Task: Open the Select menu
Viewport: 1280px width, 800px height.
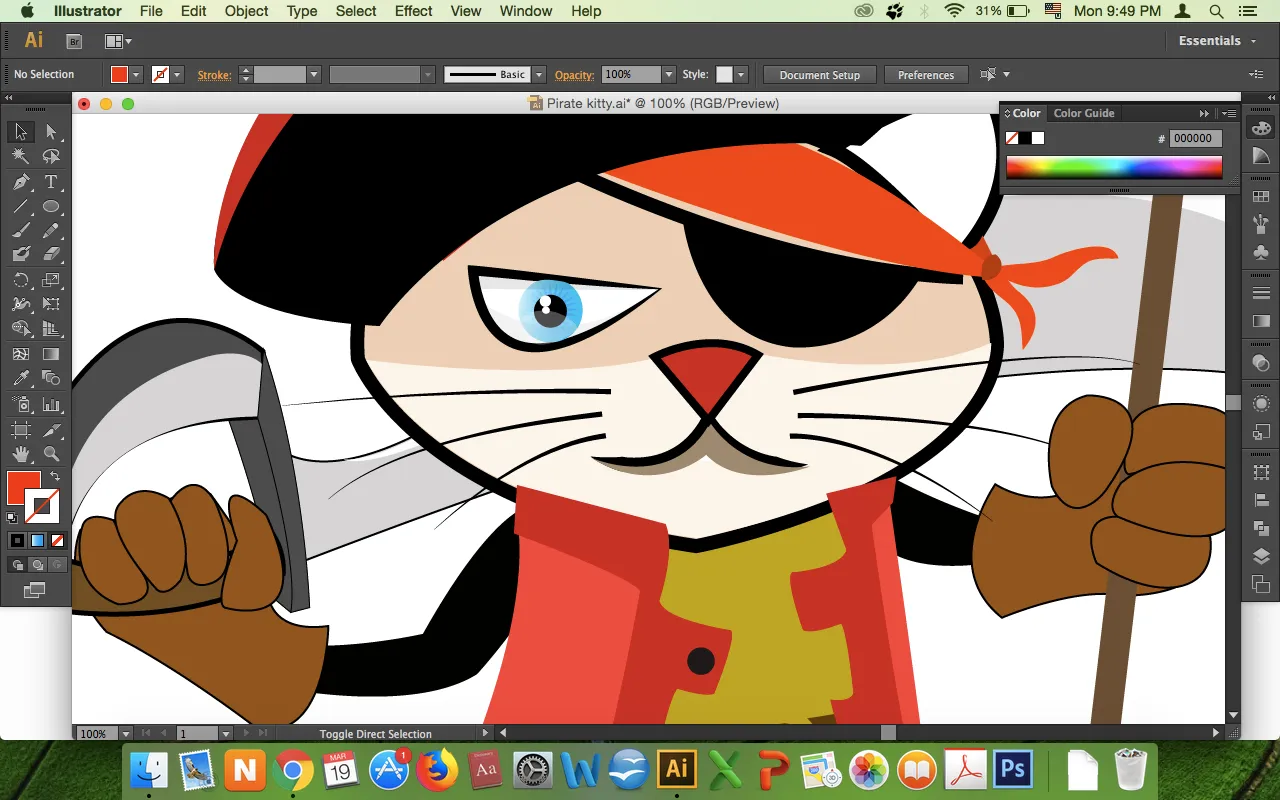Action: pos(356,11)
